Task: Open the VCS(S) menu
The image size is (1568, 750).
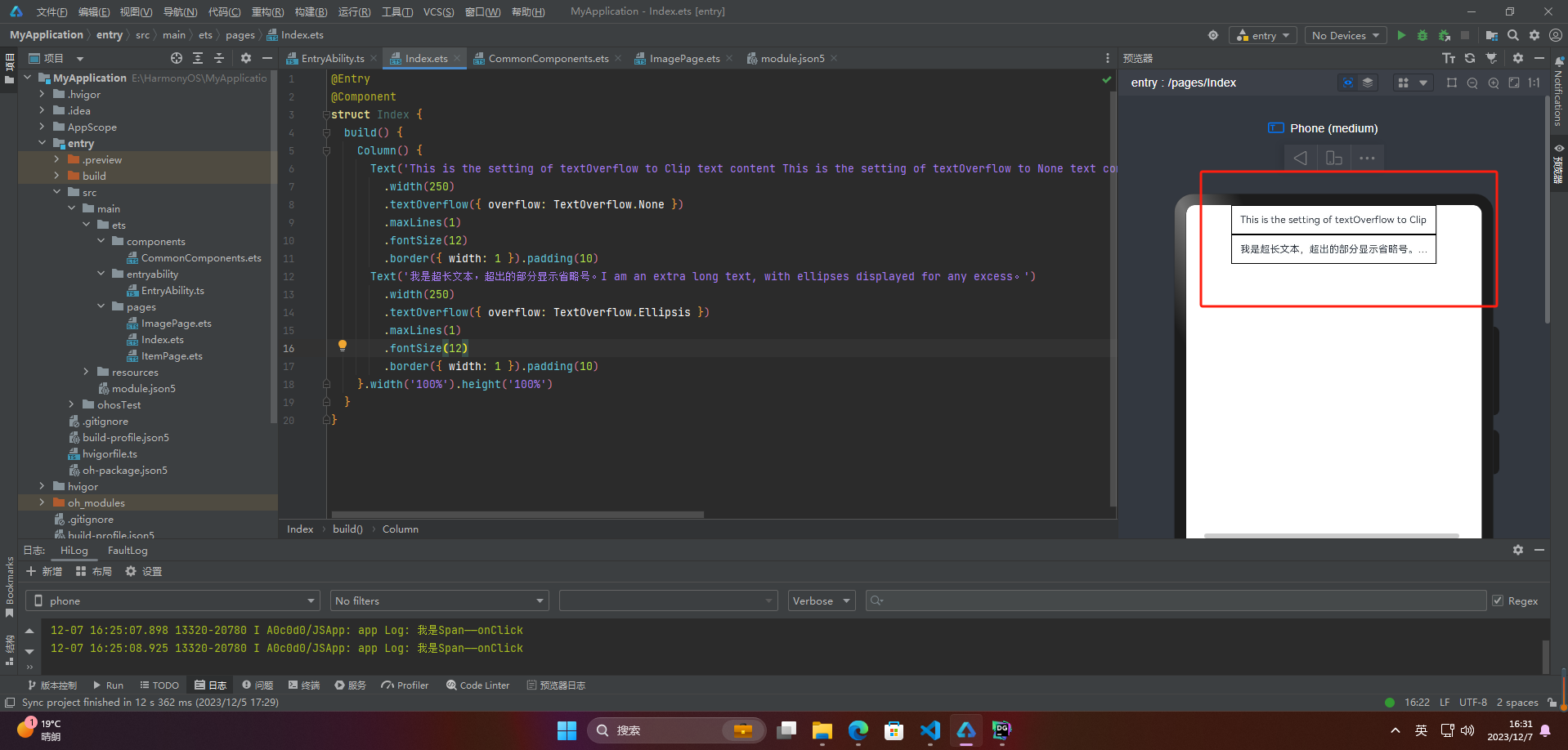Action: (439, 11)
